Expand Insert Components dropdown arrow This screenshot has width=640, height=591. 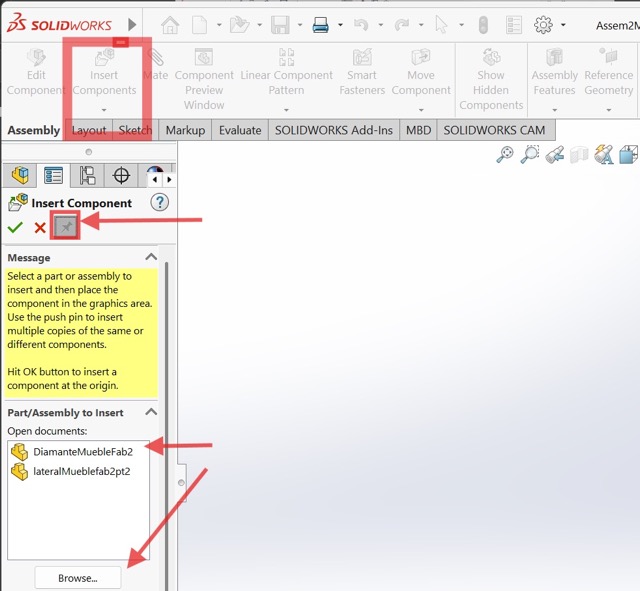point(104,110)
